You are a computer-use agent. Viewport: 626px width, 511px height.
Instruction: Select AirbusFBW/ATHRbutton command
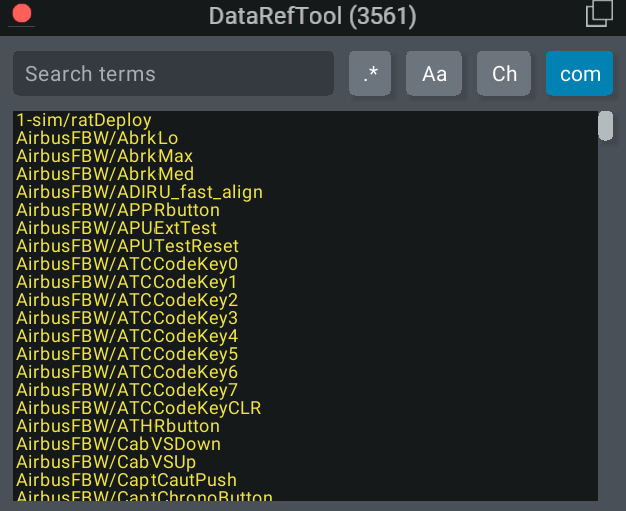118,426
